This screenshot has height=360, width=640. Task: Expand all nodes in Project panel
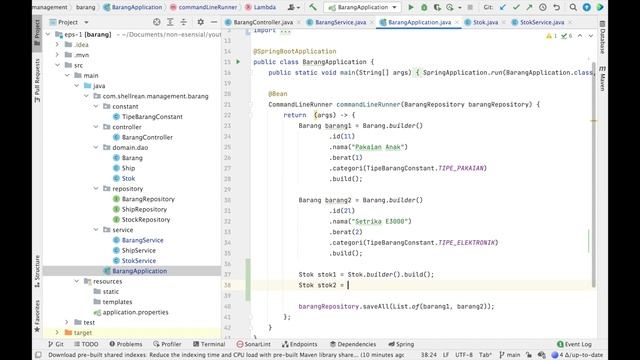[x=170, y=22]
